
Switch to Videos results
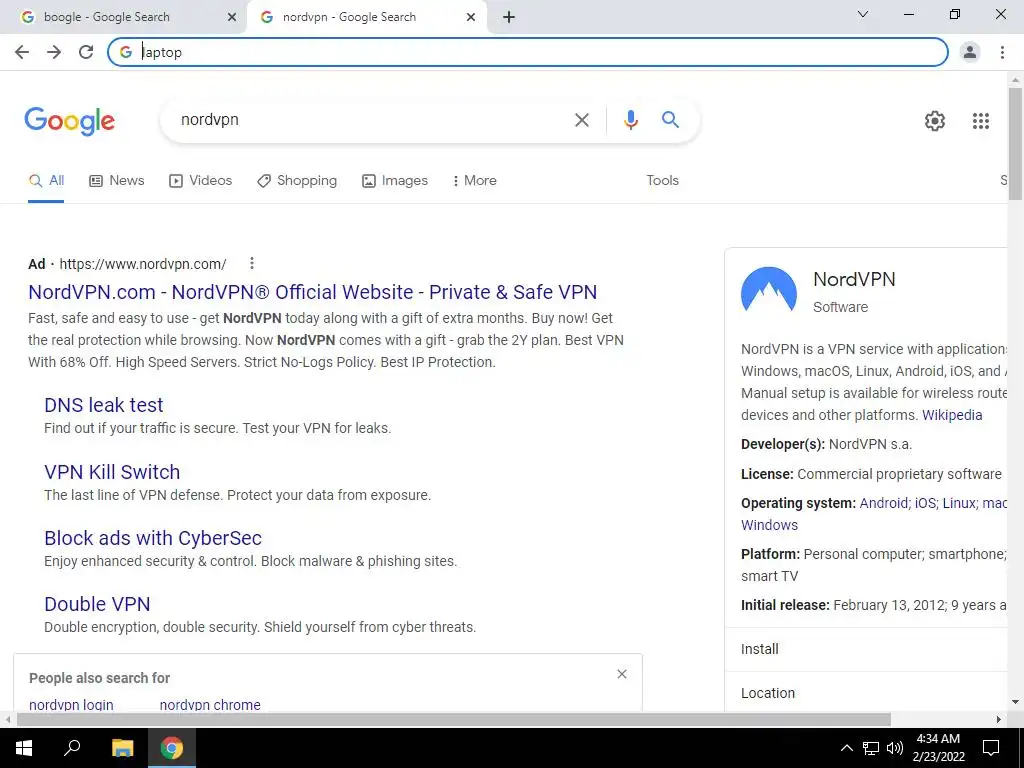200,181
